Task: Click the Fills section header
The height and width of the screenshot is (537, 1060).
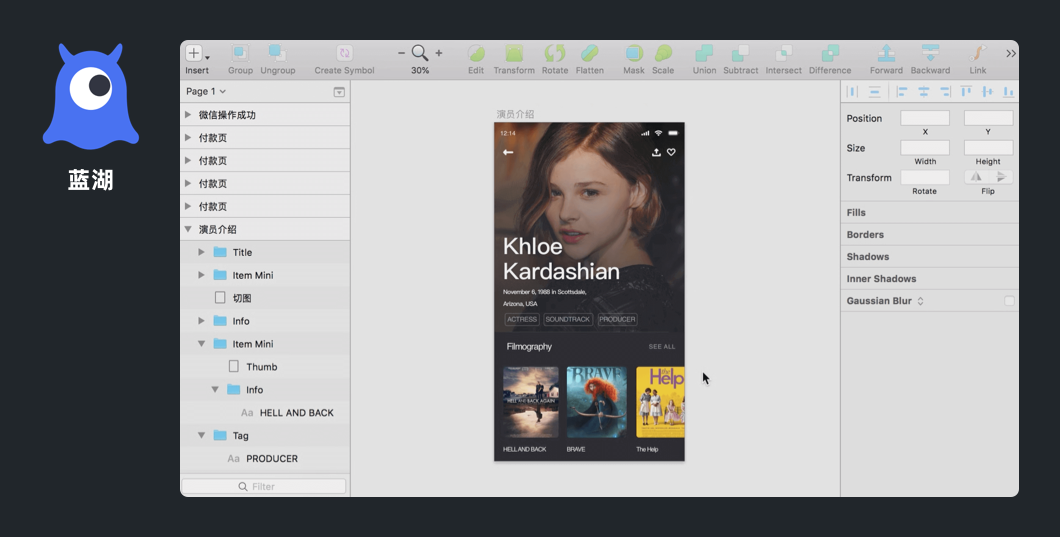Action: click(930, 212)
